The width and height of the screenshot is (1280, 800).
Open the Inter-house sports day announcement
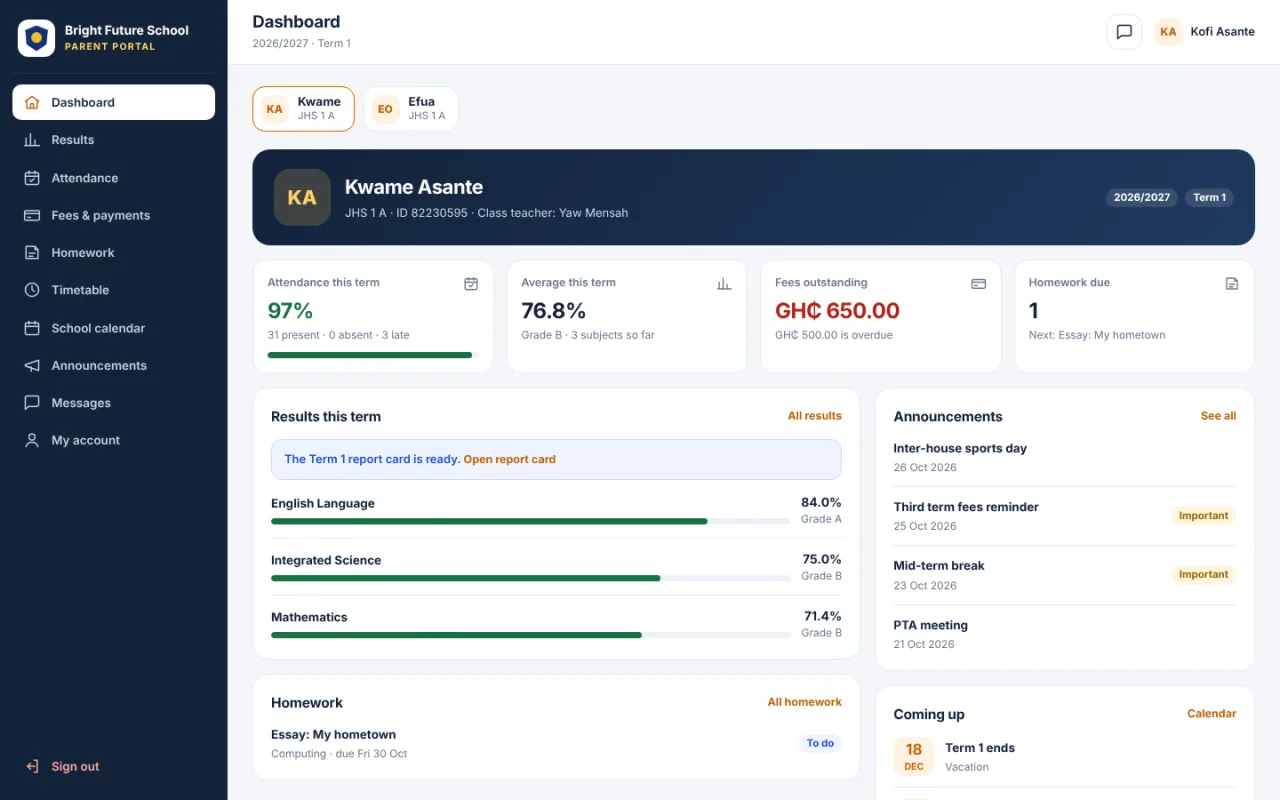pos(1064,458)
